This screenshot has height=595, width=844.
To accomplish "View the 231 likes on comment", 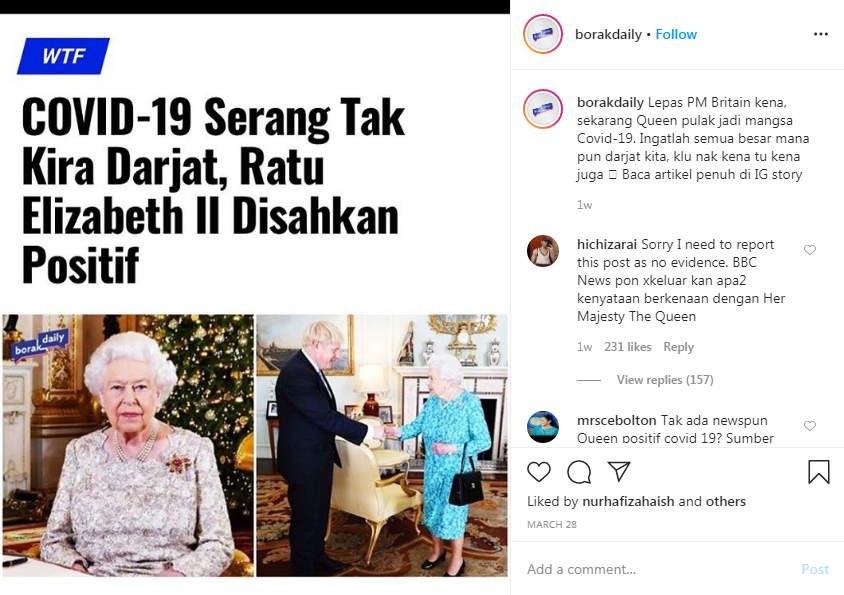I will point(628,347).
